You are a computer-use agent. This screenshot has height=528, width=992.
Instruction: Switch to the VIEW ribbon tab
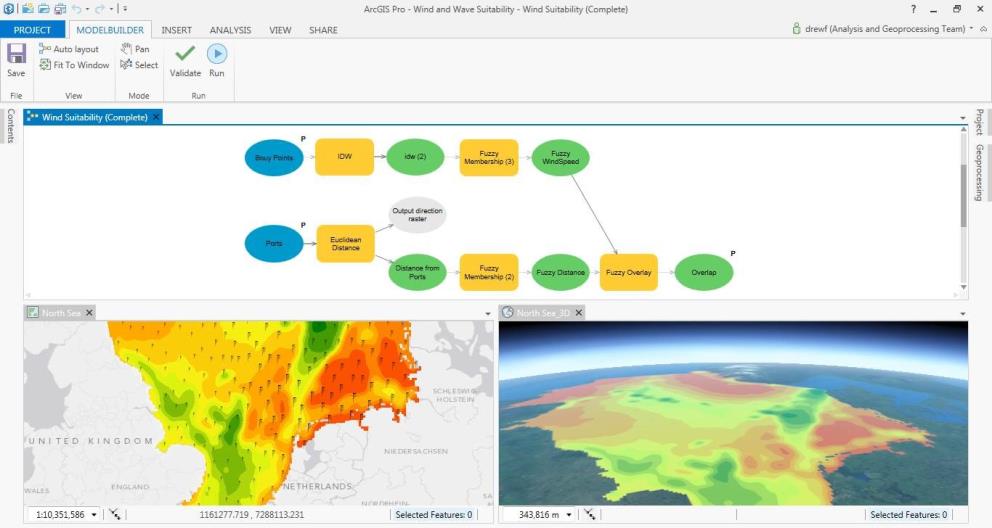(x=280, y=30)
